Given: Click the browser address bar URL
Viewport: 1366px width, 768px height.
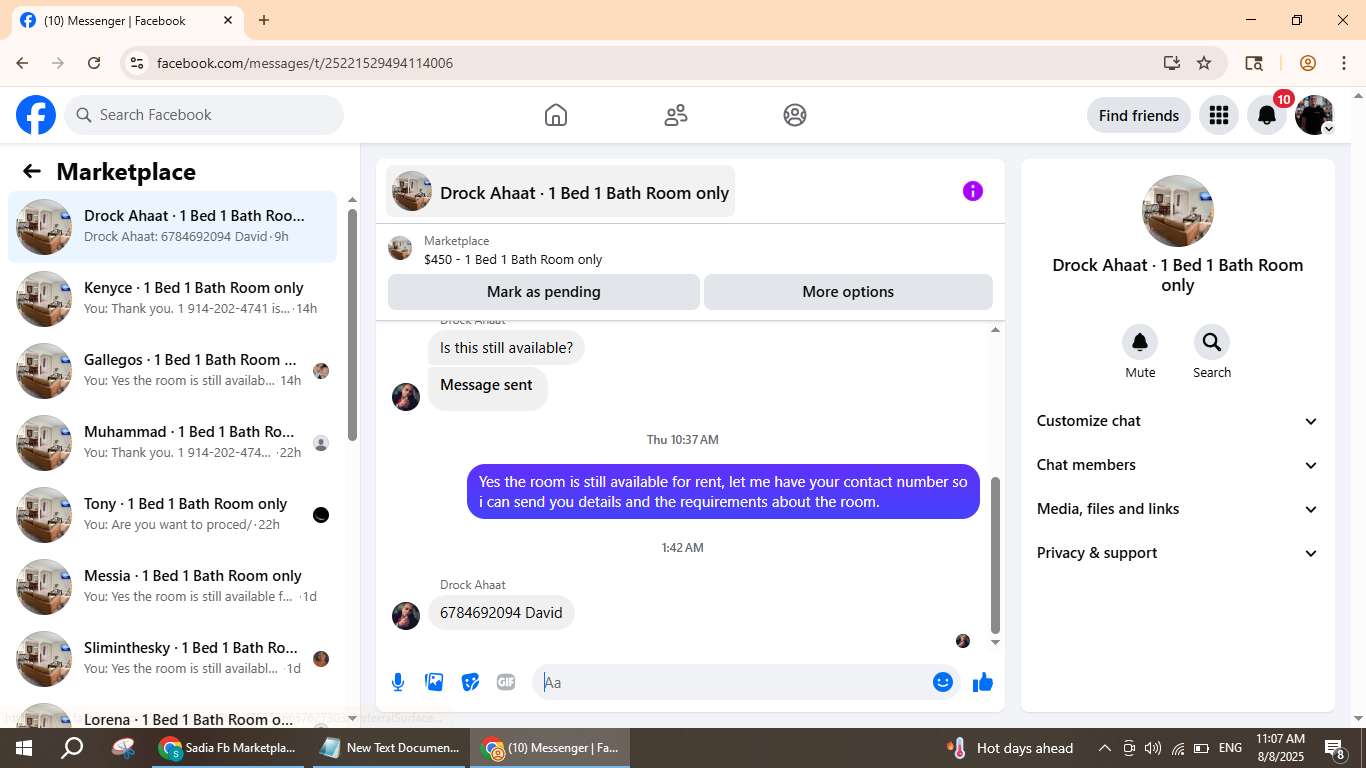Looking at the screenshot, I should pyautogui.click(x=305, y=63).
